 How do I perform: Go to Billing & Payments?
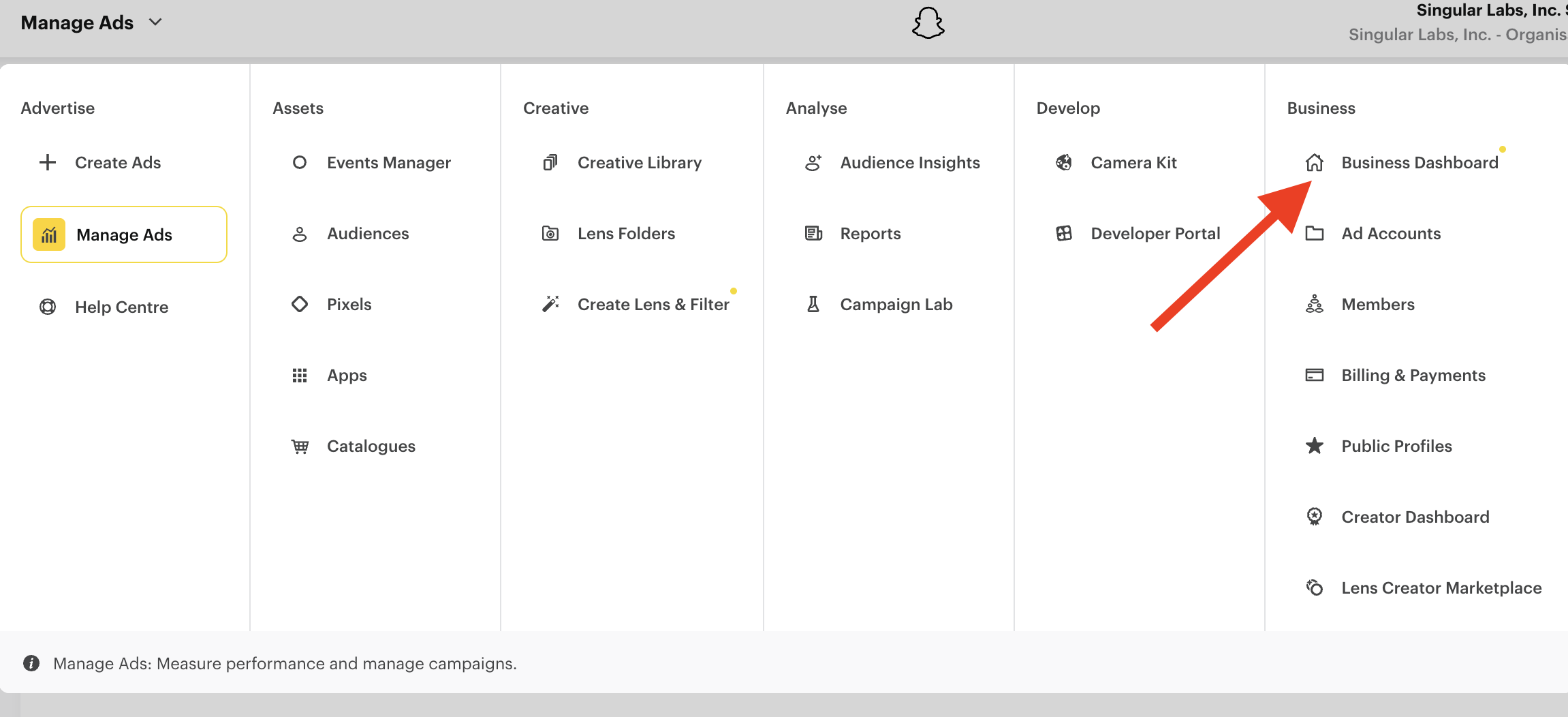click(1413, 376)
